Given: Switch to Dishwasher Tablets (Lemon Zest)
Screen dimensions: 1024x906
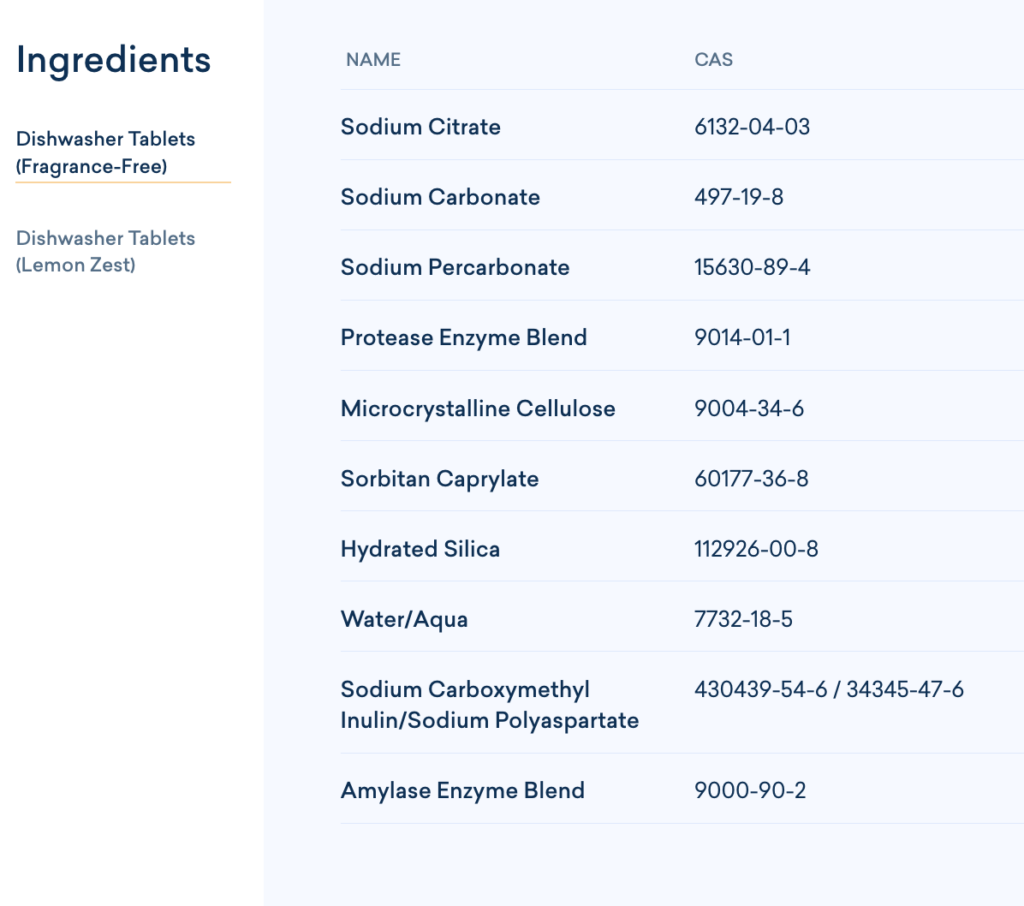Looking at the screenshot, I should pyautogui.click(x=106, y=251).
